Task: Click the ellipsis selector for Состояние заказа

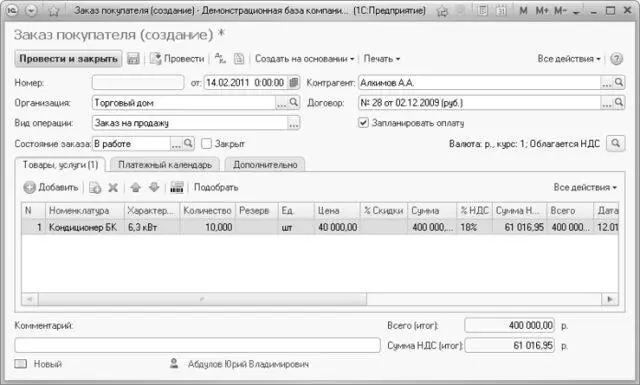Action: tap(176, 144)
